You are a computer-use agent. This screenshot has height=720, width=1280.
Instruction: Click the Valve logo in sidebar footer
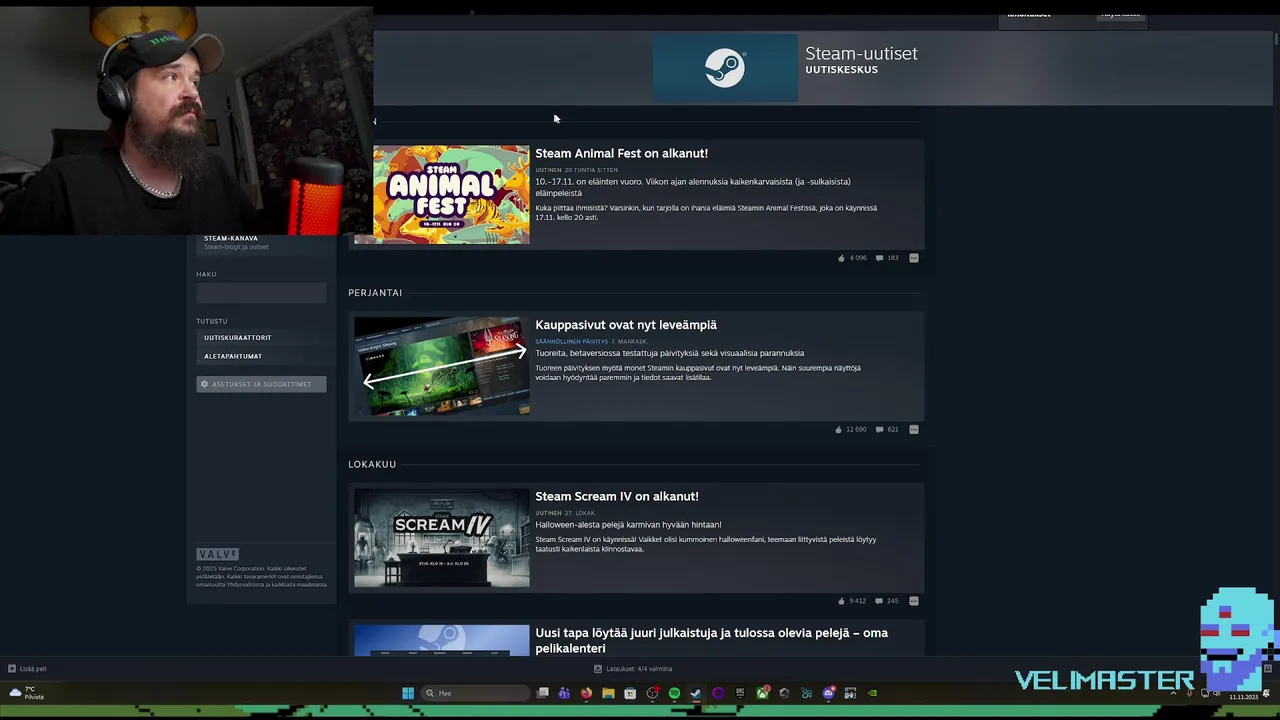coord(217,554)
